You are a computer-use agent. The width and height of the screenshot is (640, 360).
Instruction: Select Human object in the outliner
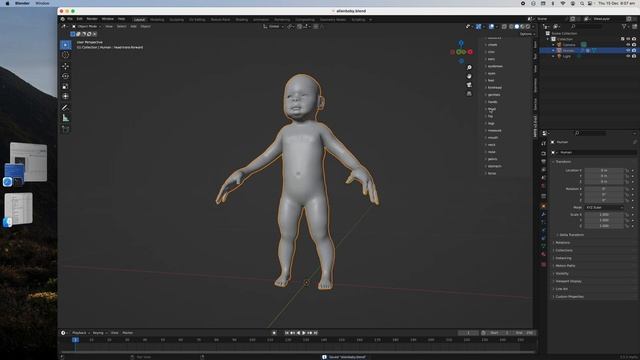pos(568,51)
